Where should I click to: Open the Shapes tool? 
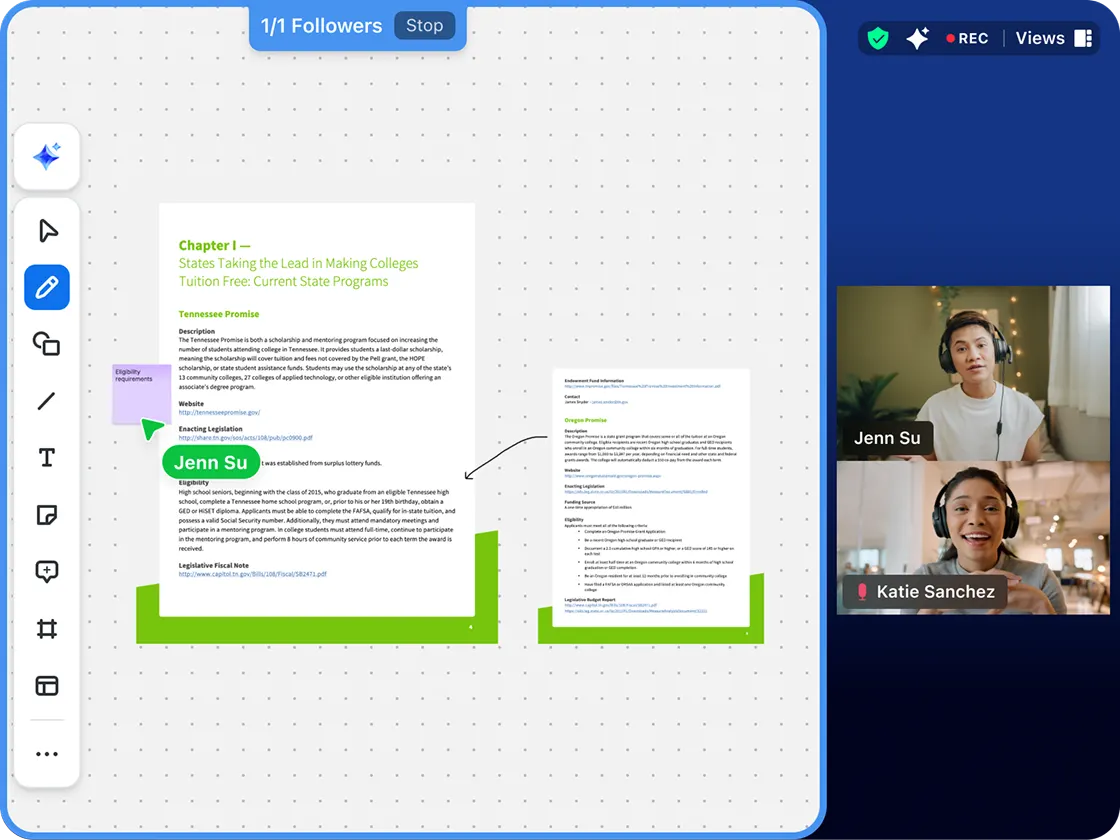(46, 344)
